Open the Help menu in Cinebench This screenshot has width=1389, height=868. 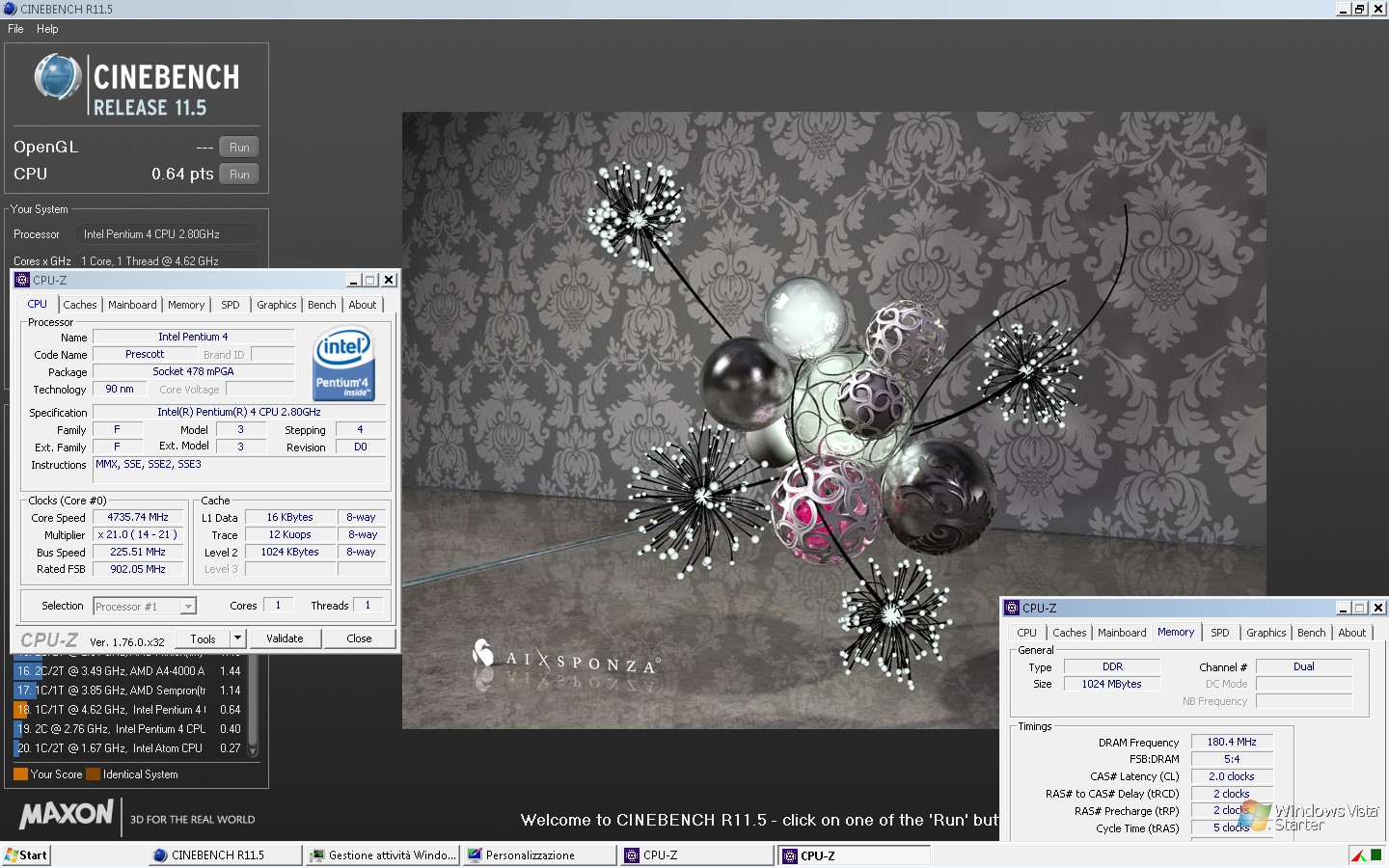[x=47, y=29]
